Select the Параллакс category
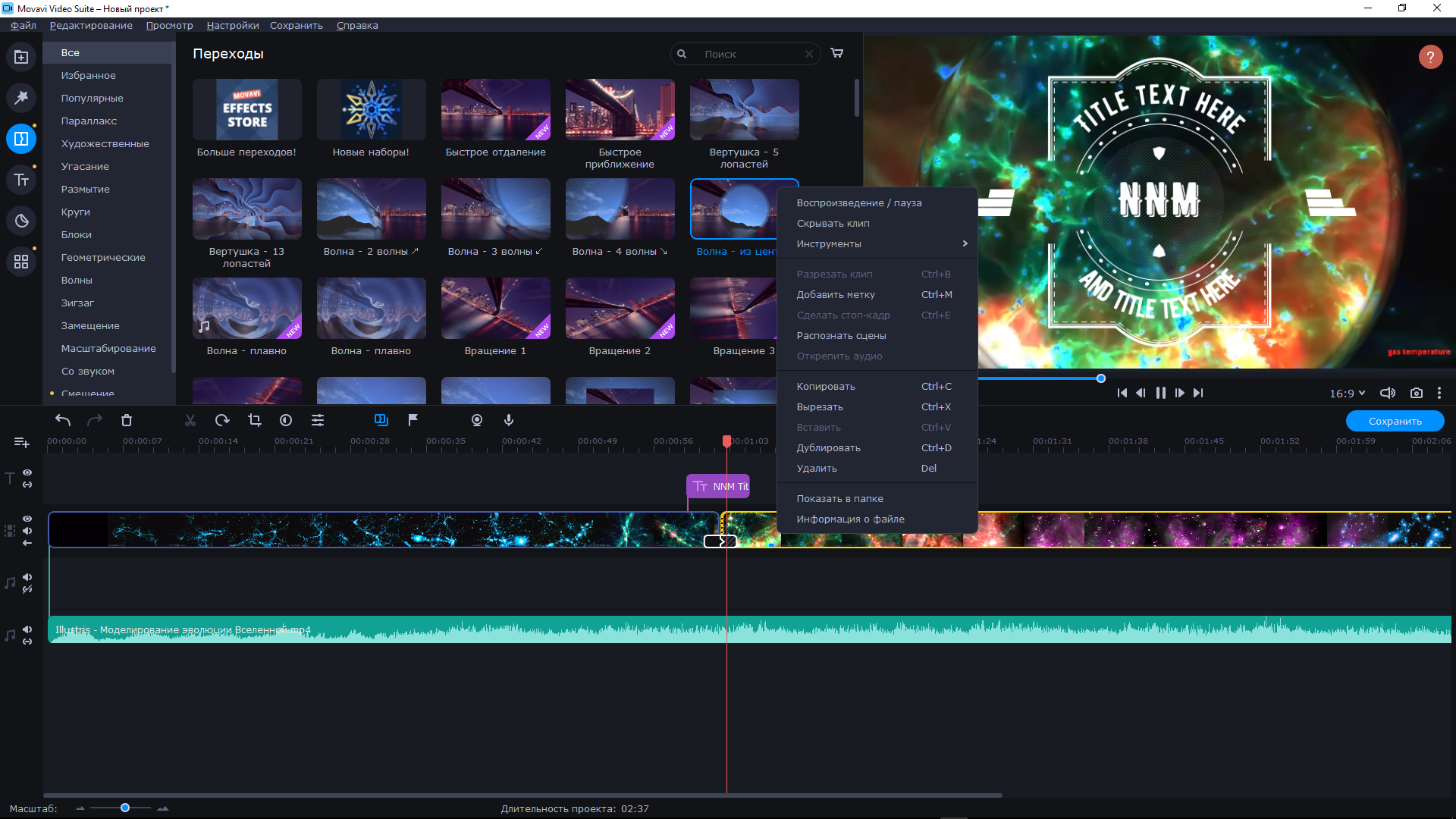The width and height of the screenshot is (1456, 819). (108, 121)
